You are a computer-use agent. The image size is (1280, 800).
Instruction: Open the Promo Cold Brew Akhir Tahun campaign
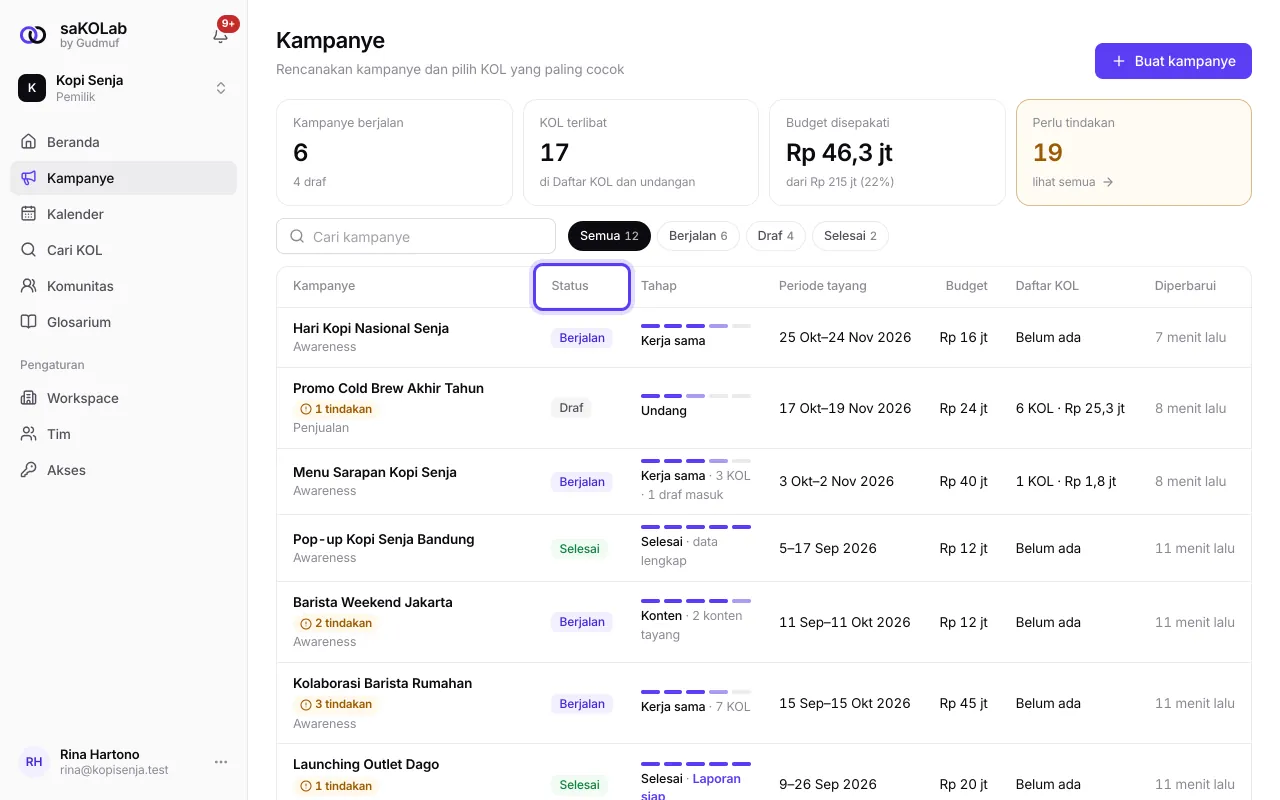click(388, 388)
